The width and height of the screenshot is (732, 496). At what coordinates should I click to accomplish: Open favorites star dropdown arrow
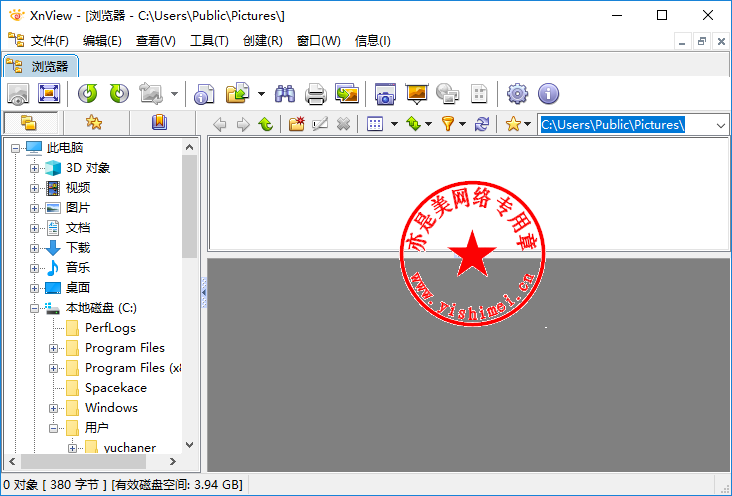pyautogui.click(x=528, y=124)
